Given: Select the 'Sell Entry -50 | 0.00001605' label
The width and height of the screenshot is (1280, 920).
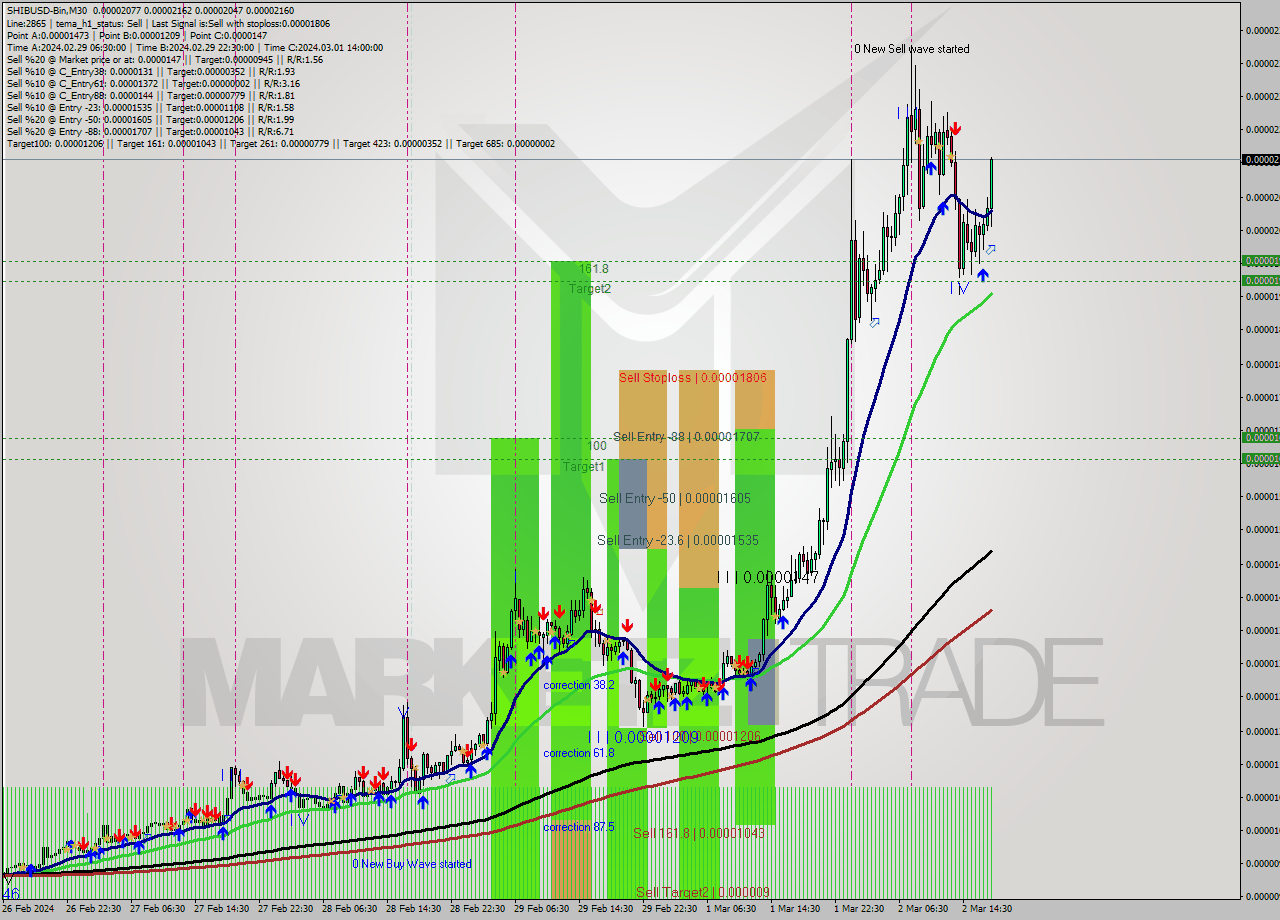Looking at the screenshot, I should tap(674, 498).
